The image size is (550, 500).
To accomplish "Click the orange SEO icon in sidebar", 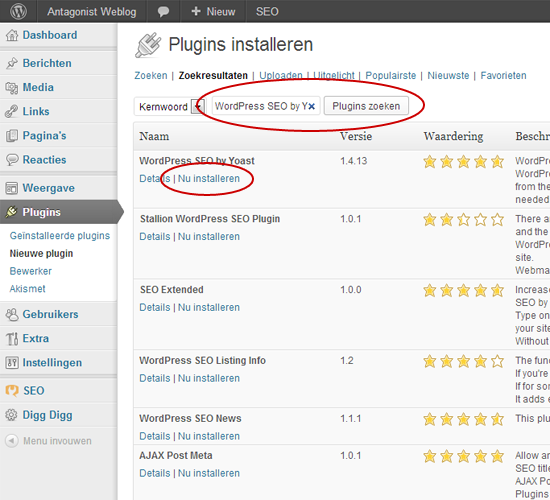I will (12, 391).
